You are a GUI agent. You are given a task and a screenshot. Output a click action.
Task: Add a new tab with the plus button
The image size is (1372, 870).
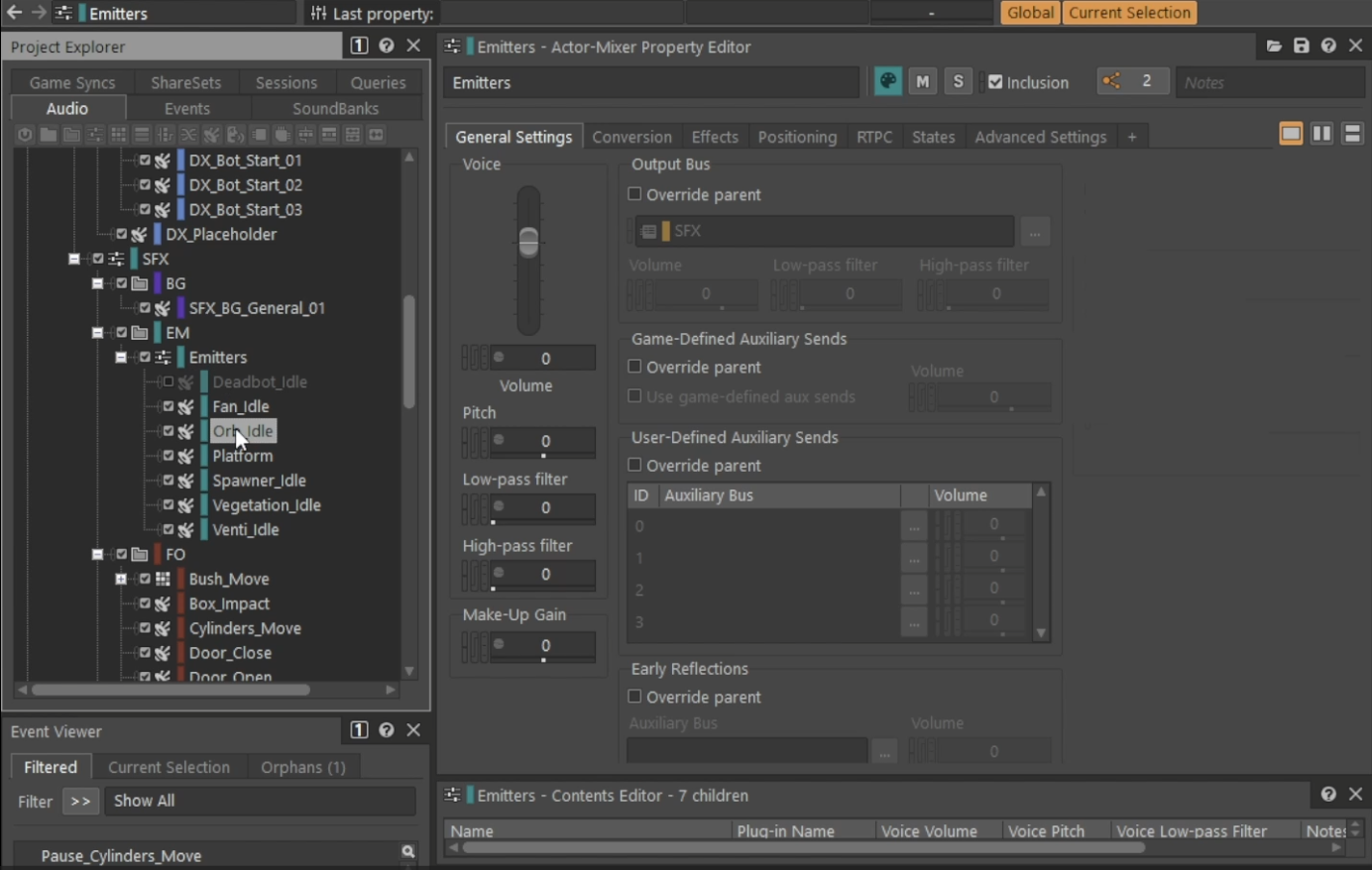coord(1132,137)
